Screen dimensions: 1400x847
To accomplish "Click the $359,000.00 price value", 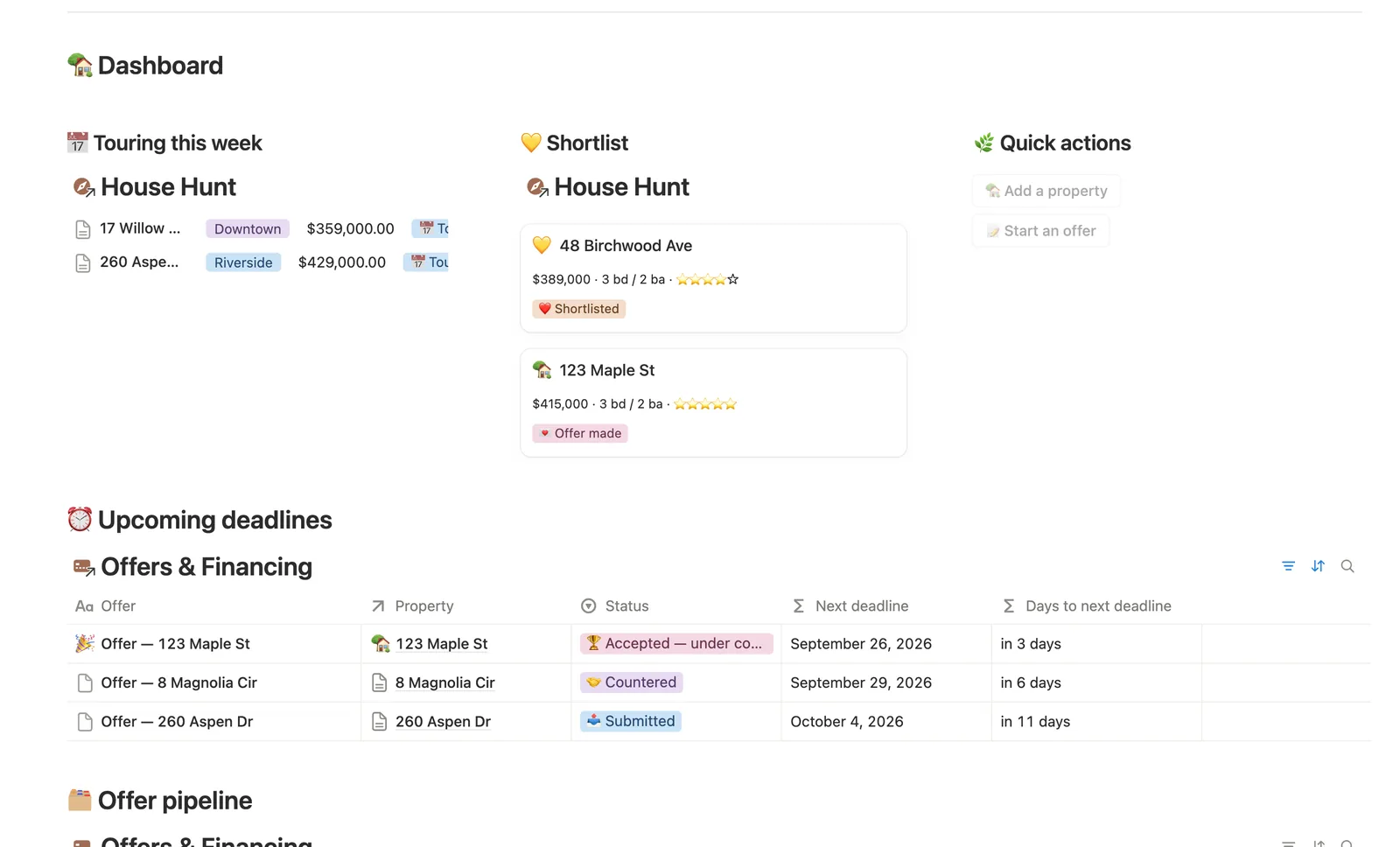I will point(350,229).
